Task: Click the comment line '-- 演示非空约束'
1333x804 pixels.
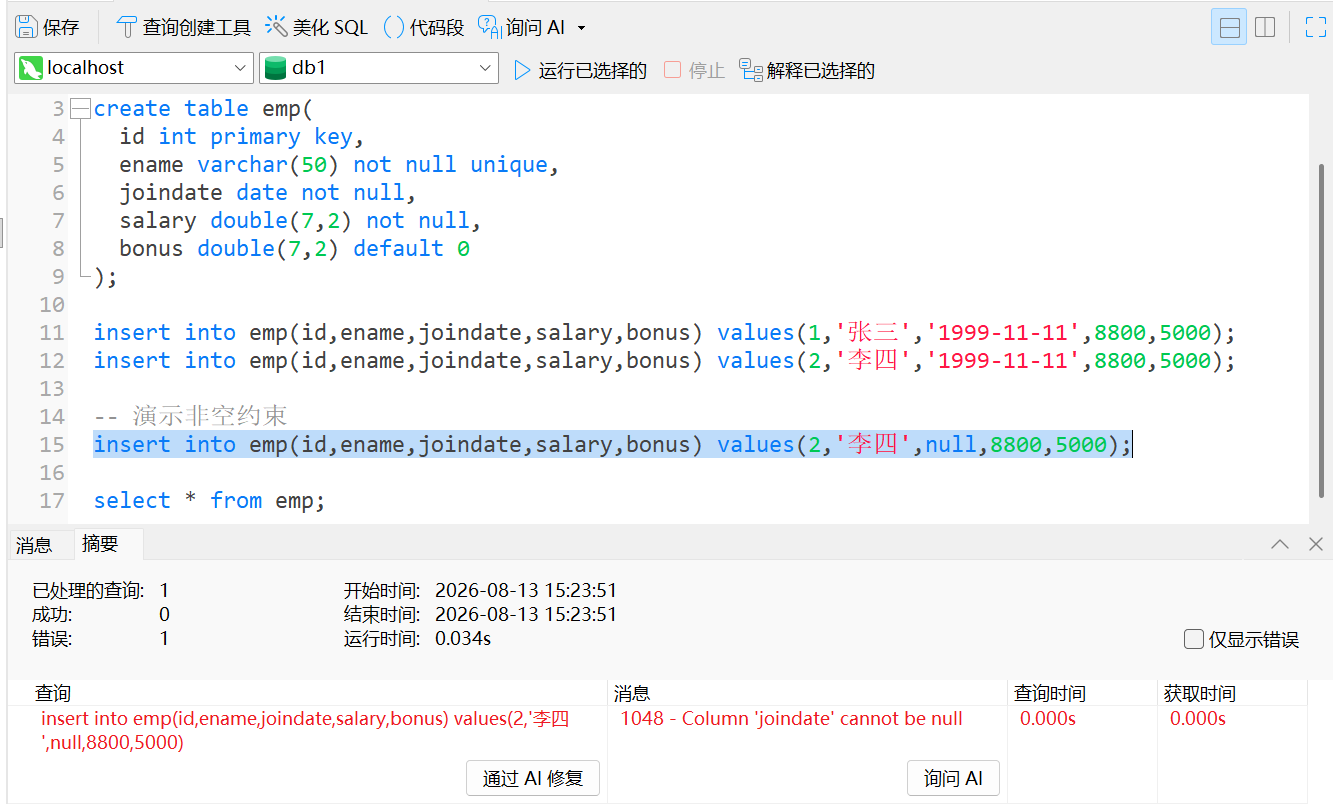Action: click(191, 416)
